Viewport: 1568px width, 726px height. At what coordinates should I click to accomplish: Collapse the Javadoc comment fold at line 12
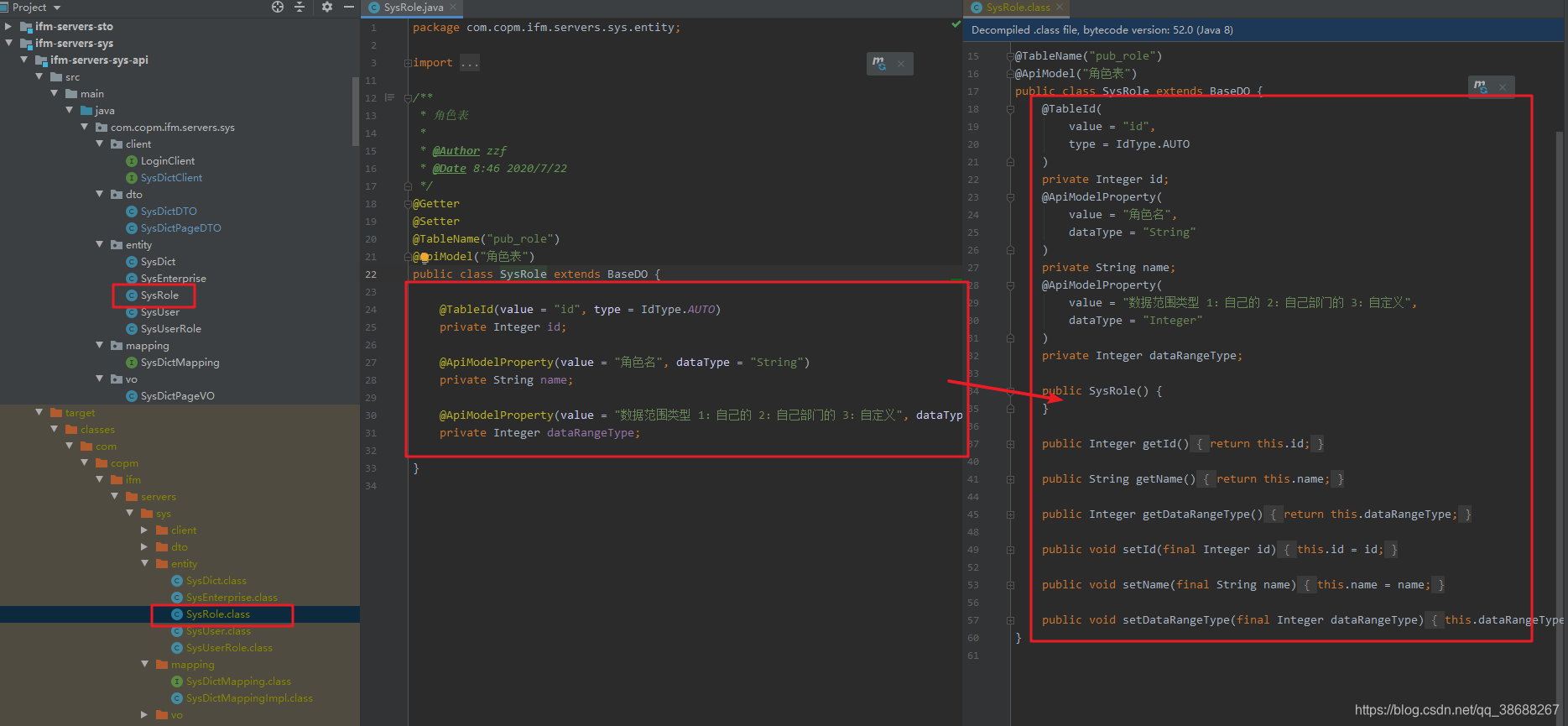408,98
